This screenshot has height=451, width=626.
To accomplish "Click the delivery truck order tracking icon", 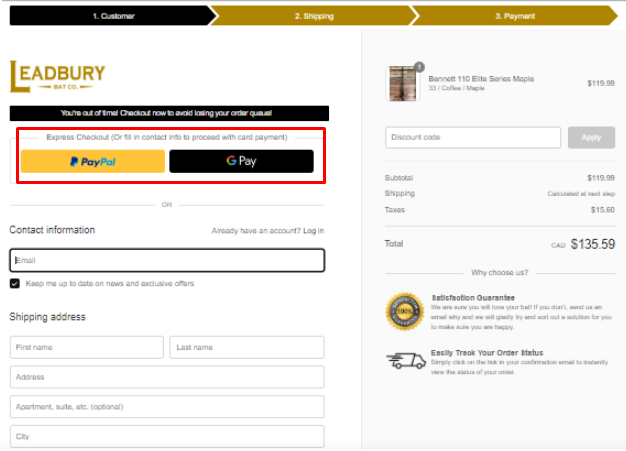I will coord(406,361).
